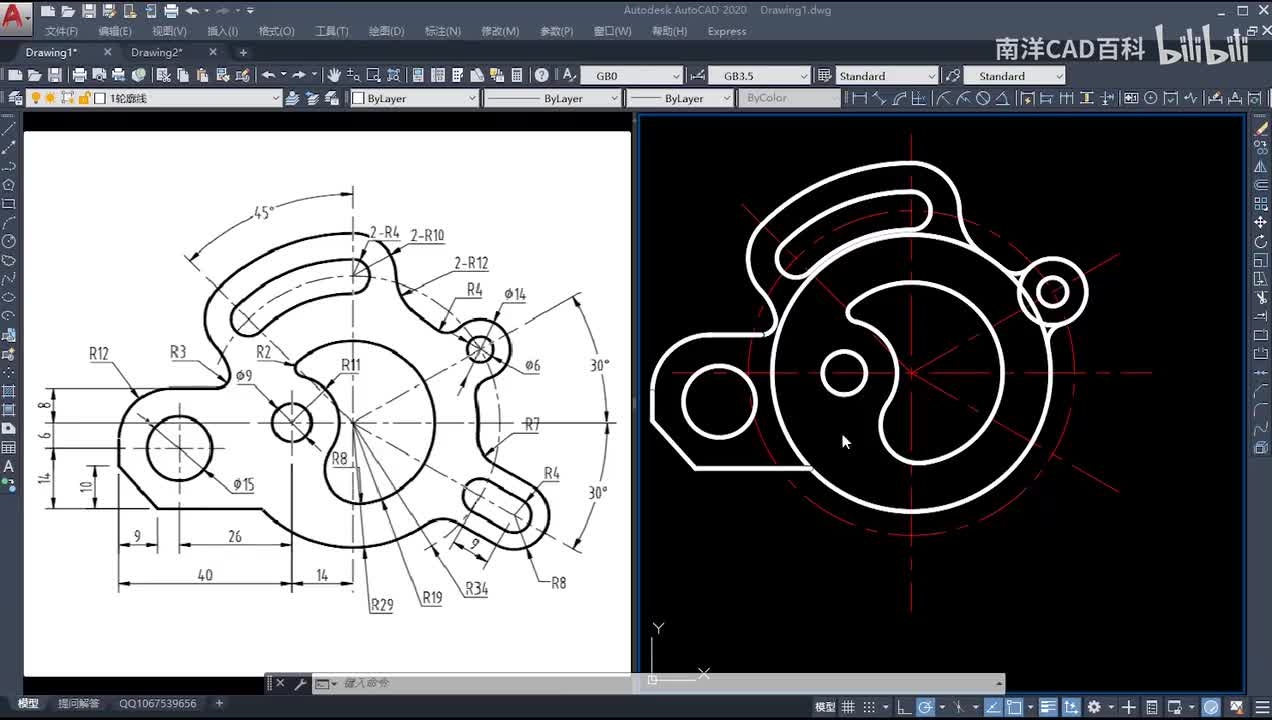The image size is (1272, 720).
Task: Switch to the Drawing2* tab
Action: tap(157, 52)
